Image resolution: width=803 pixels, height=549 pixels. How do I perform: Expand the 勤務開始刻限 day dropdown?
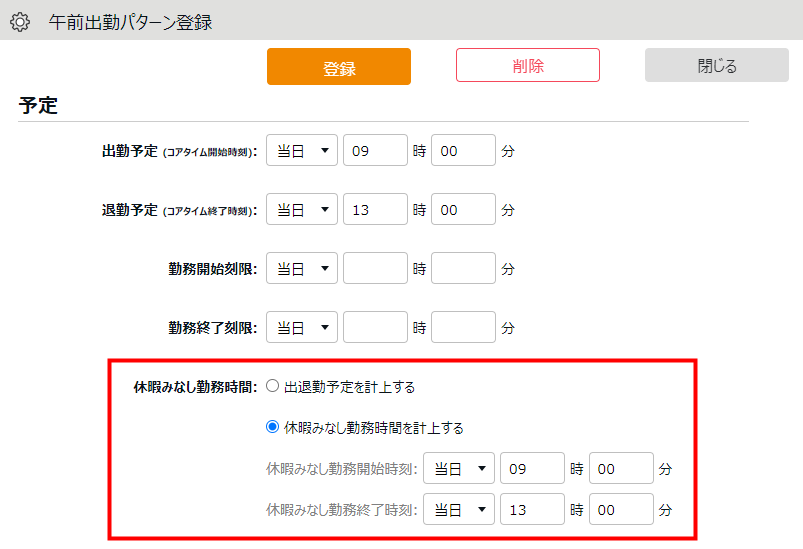[x=302, y=269]
